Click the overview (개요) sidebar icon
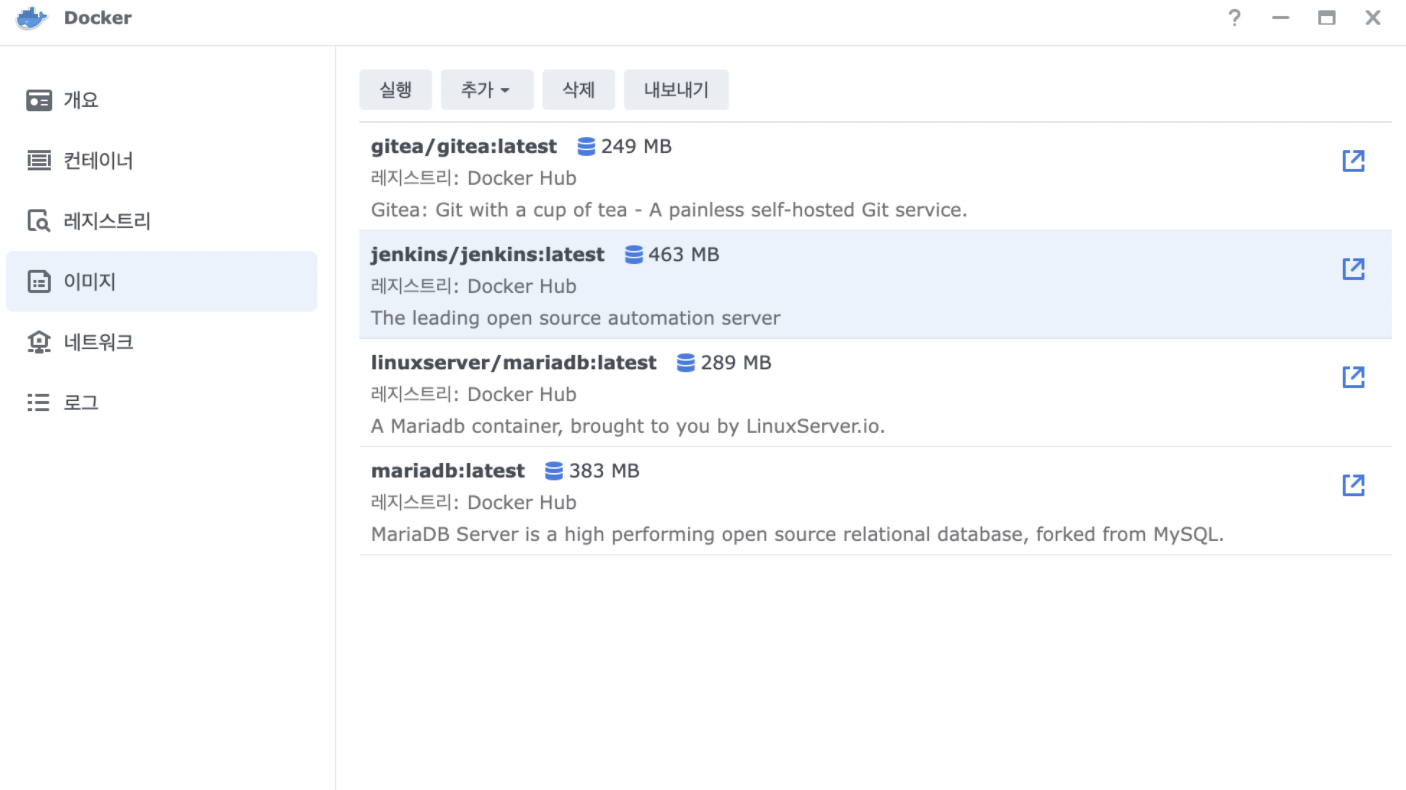This screenshot has height=790, width=1406. point(39,100)
